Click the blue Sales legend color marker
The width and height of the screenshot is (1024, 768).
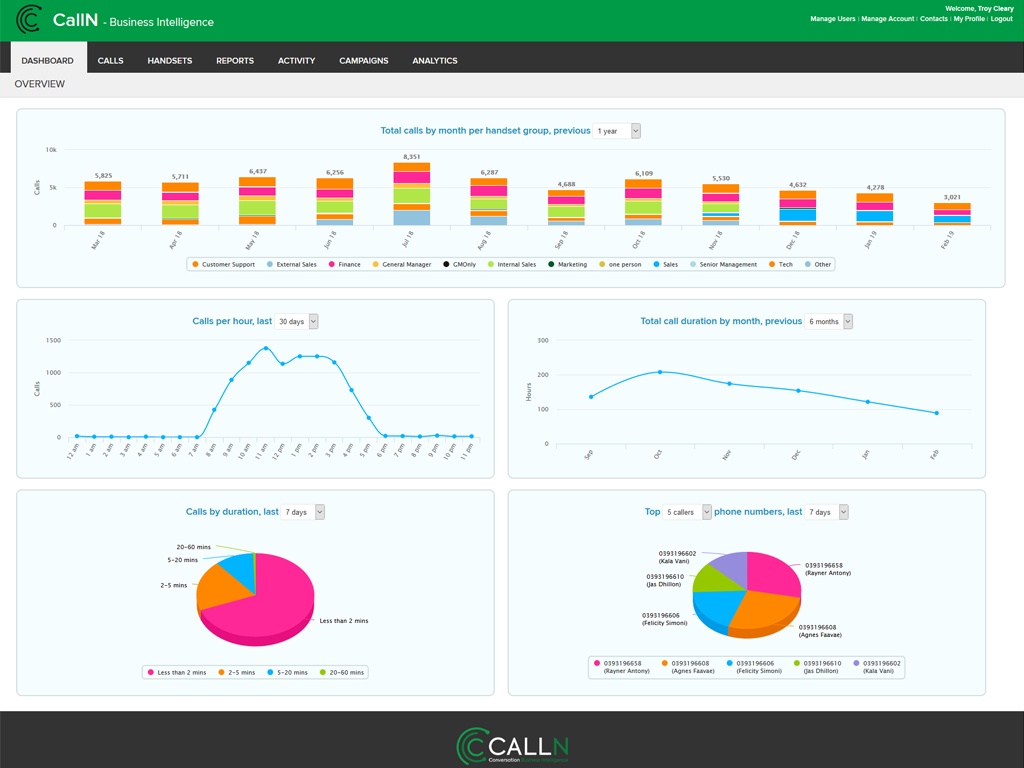click(656, 265)
